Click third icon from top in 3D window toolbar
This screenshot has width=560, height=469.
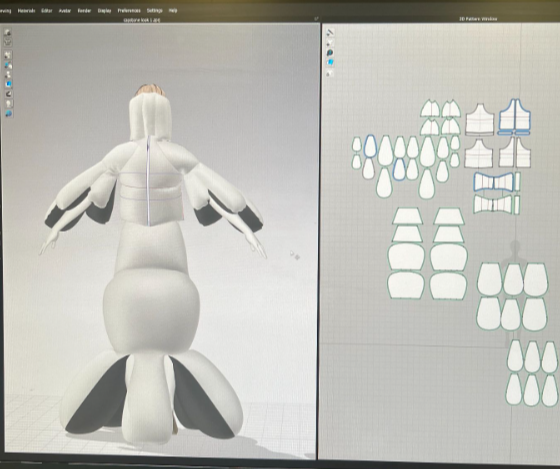(x=8, y=55)
